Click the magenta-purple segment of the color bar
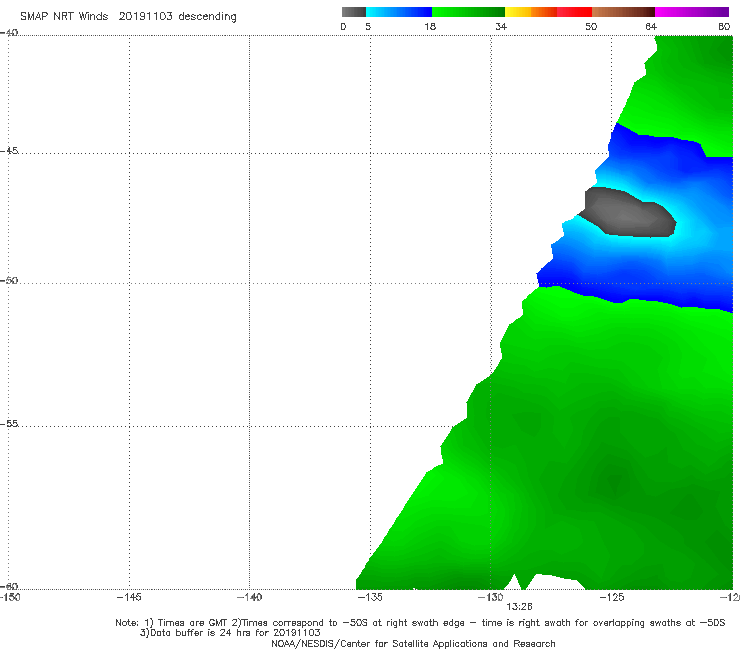 pos(692,12)
